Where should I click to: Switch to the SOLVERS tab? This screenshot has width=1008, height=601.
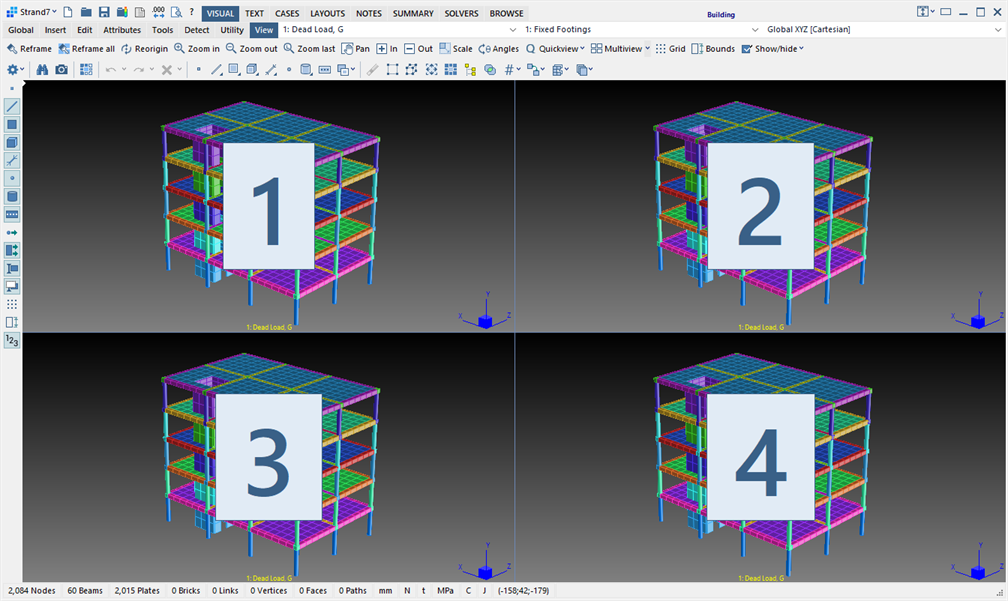click(462, 13)
